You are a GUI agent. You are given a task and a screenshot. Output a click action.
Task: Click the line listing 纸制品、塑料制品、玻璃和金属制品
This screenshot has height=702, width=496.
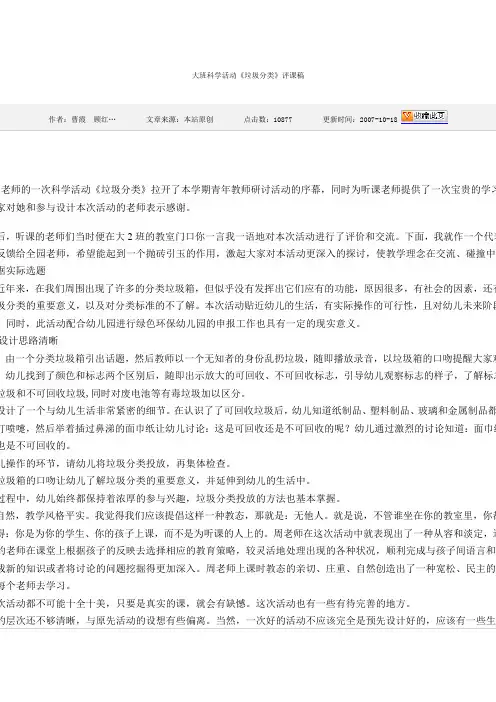pyautogui.click(x=248, y=411)
